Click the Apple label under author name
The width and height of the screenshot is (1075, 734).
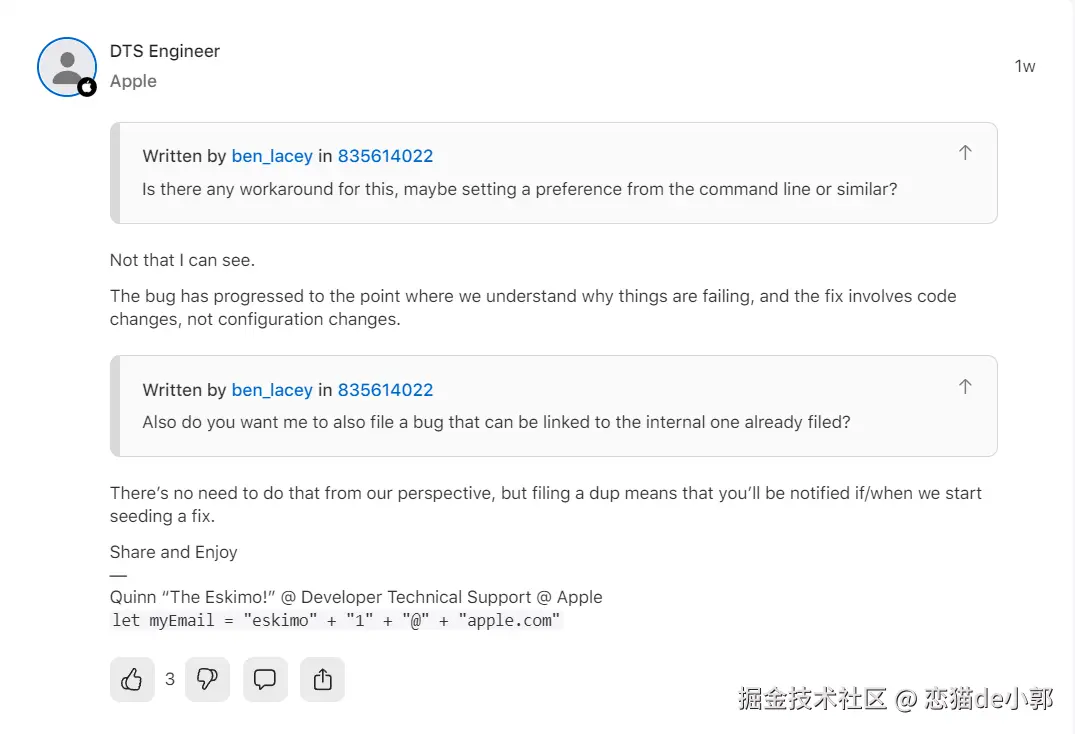(133, 81)
